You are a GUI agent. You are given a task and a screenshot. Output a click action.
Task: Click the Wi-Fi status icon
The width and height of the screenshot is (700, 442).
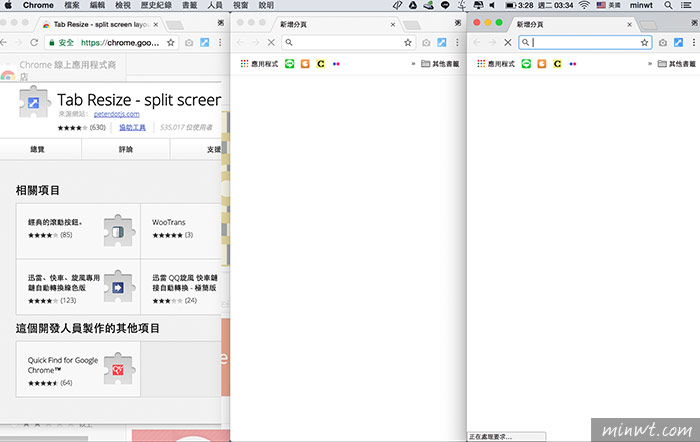584,5
